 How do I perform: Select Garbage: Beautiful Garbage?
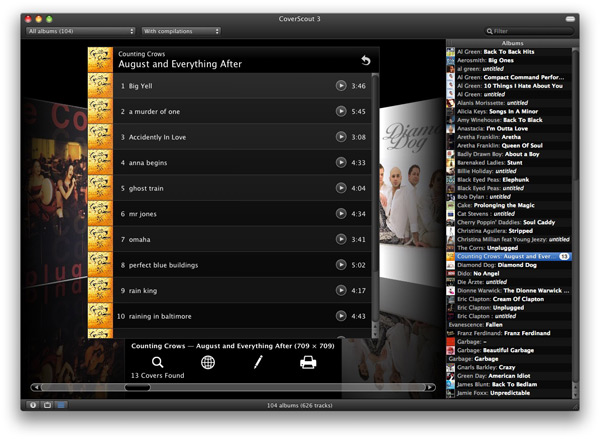click(509, 350)
